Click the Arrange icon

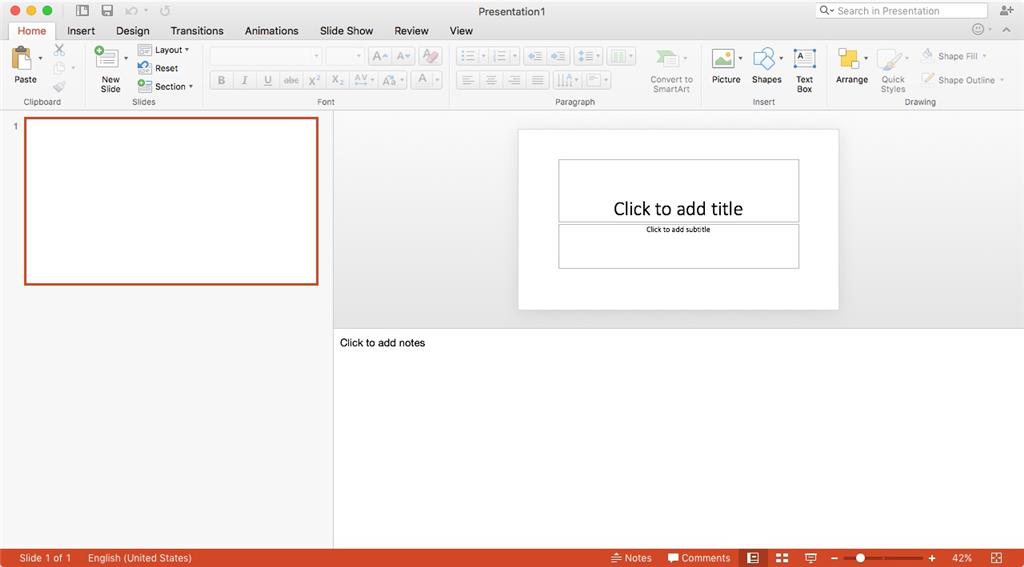[848, 58]
